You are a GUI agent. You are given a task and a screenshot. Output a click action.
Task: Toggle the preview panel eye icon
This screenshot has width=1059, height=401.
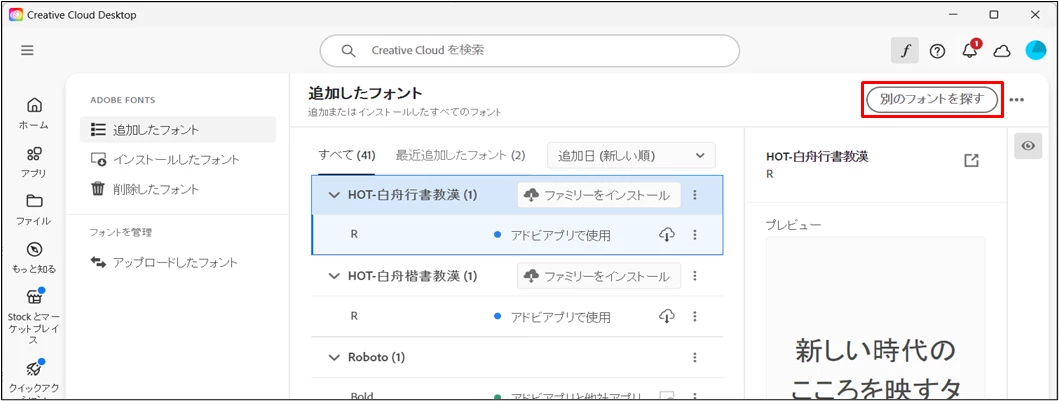click(1028, 146)
